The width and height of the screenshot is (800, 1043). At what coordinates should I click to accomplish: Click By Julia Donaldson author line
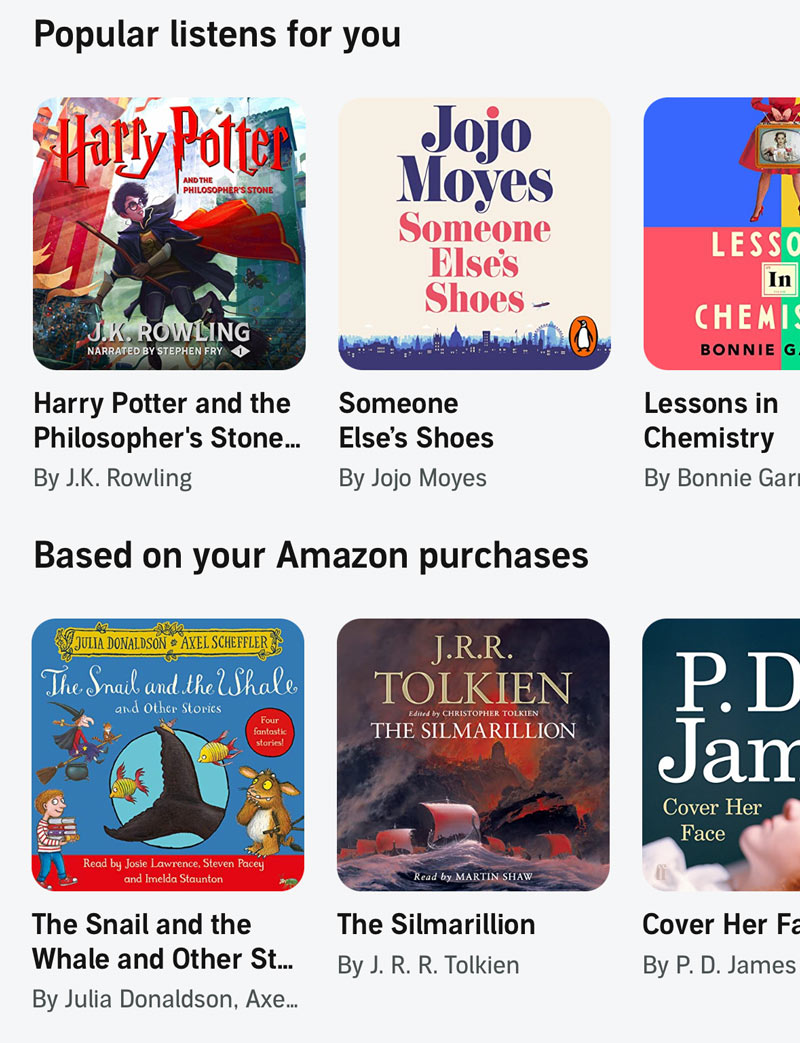[x=165, y=998]
